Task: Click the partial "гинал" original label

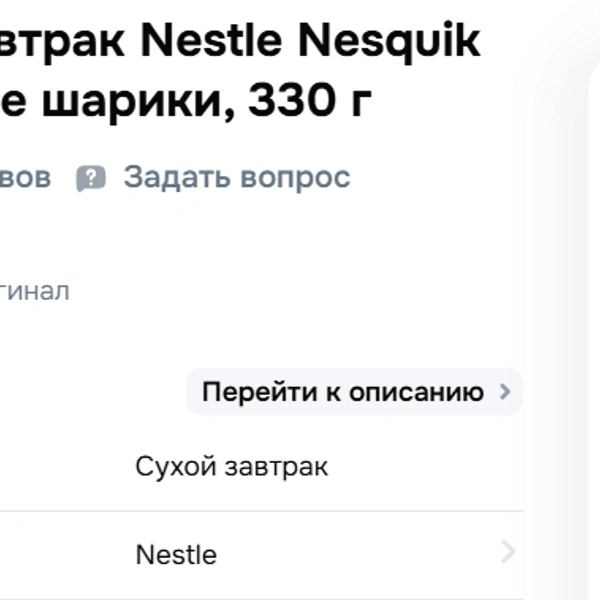Action: pos(35,292)
